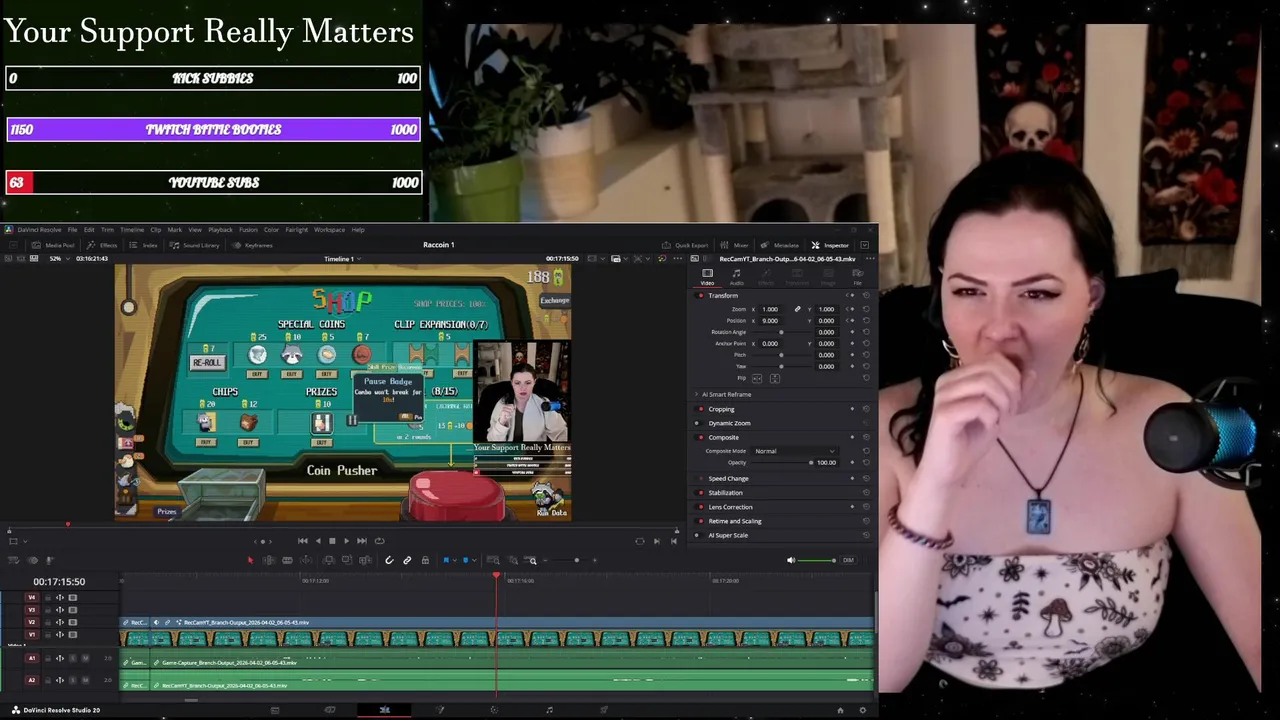Viewport: 1280px width, 720px height.
Task: Toggle Linked Selection chain icon
Action: (x=407, y=560)
